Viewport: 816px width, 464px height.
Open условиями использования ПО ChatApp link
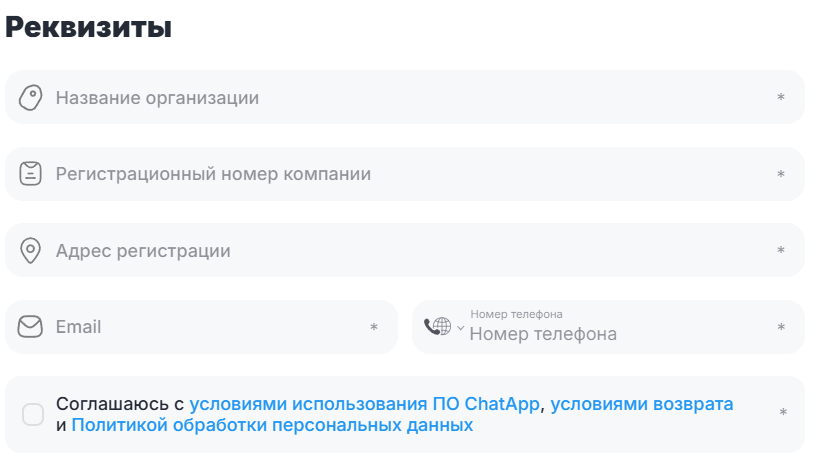(x=365, y=404)
